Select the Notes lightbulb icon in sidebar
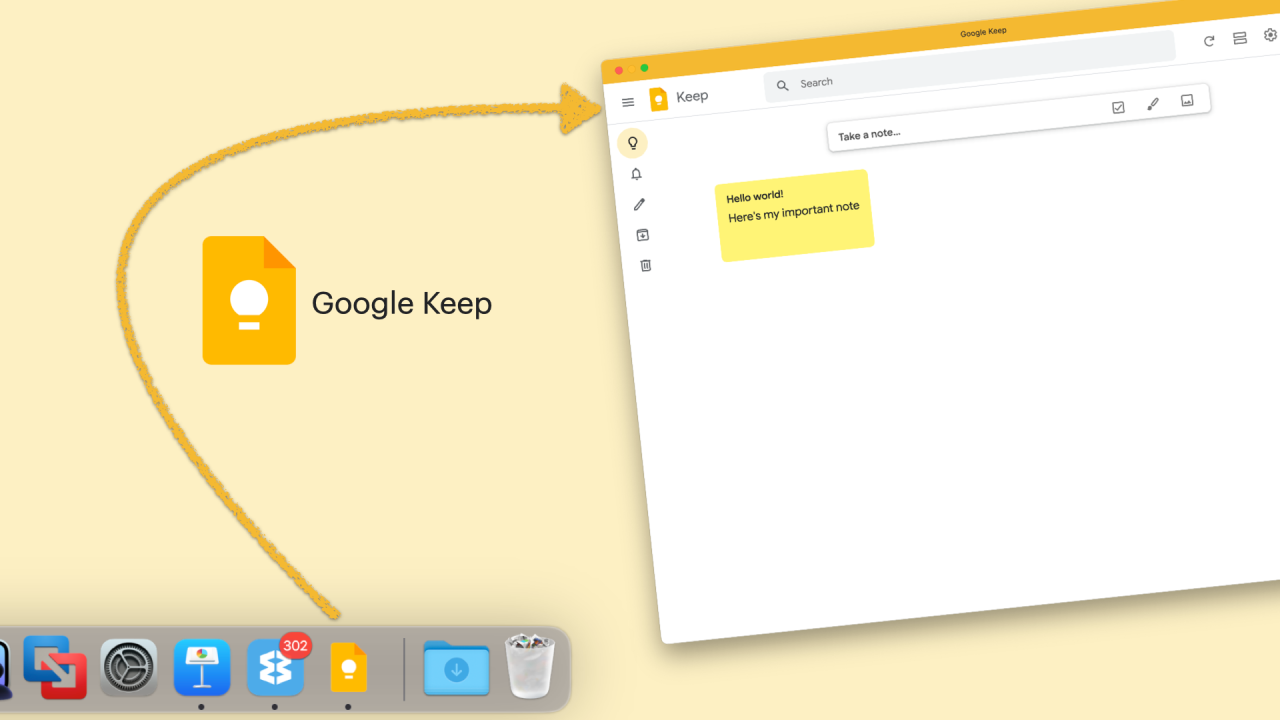Viewport: 1280px width, 720px height. [x=632, y=143]
